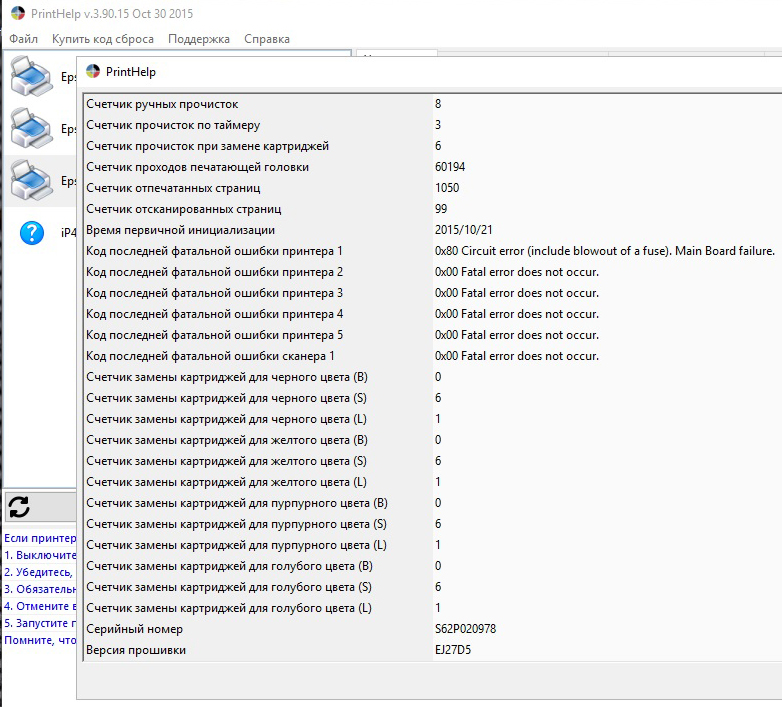Select the first Epson printer icon
The image size is (782, 707).
point(31,76)
